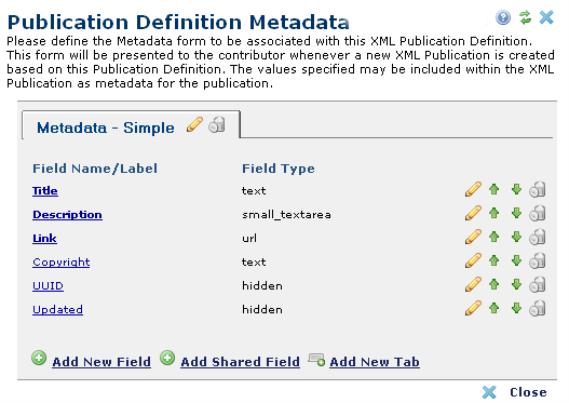569x403 pixels.
Task: Click the Close button at bottom
Action: tap(515, 392)
